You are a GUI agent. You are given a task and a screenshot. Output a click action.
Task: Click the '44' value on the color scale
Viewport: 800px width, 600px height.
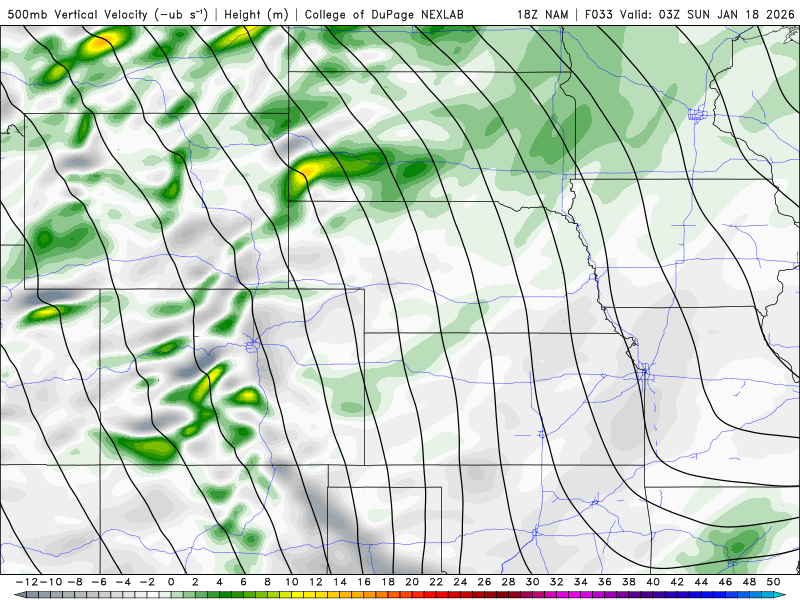click(701, 582)
